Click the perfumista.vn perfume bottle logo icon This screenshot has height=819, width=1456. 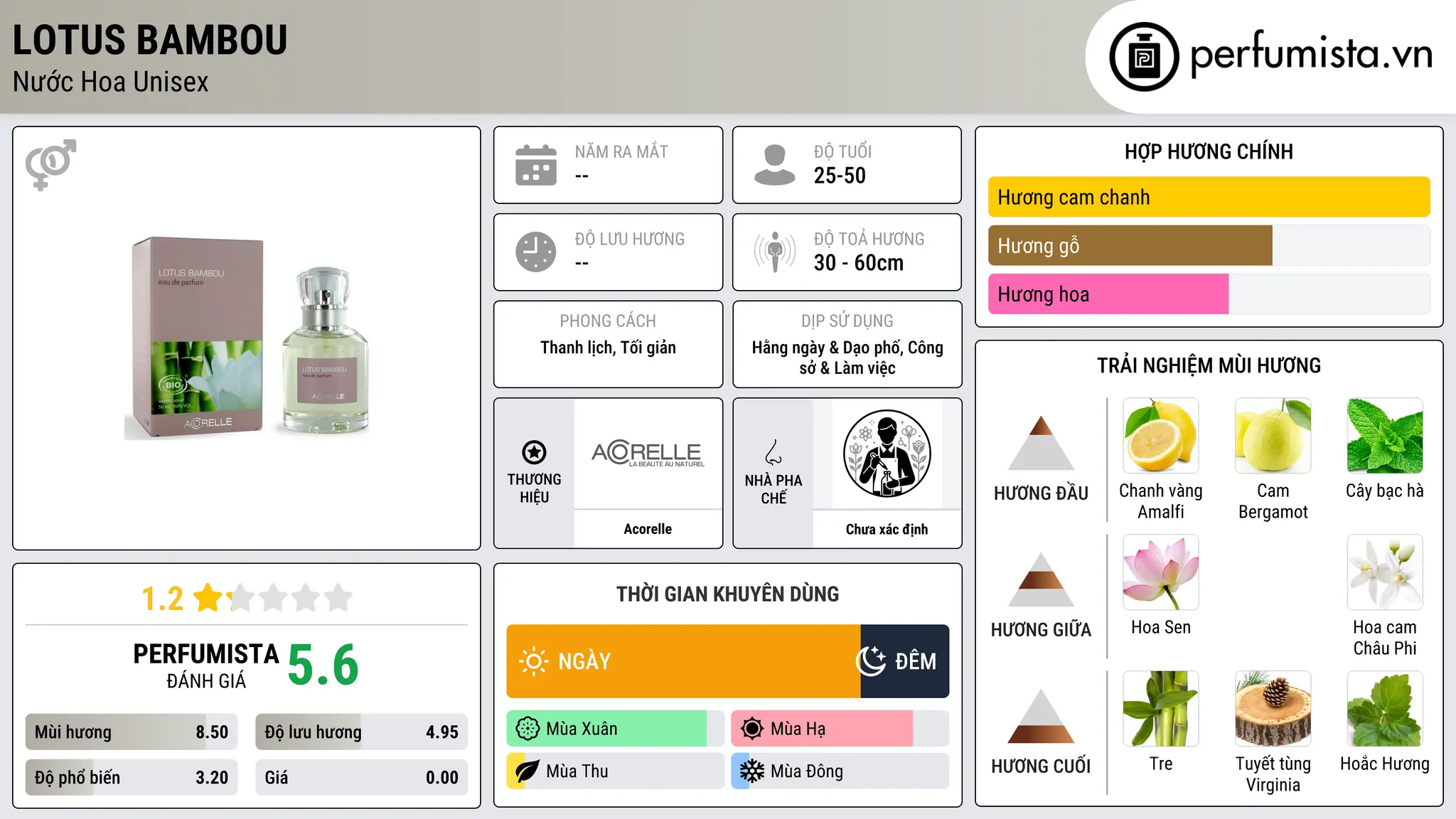tap(1144, 57)
